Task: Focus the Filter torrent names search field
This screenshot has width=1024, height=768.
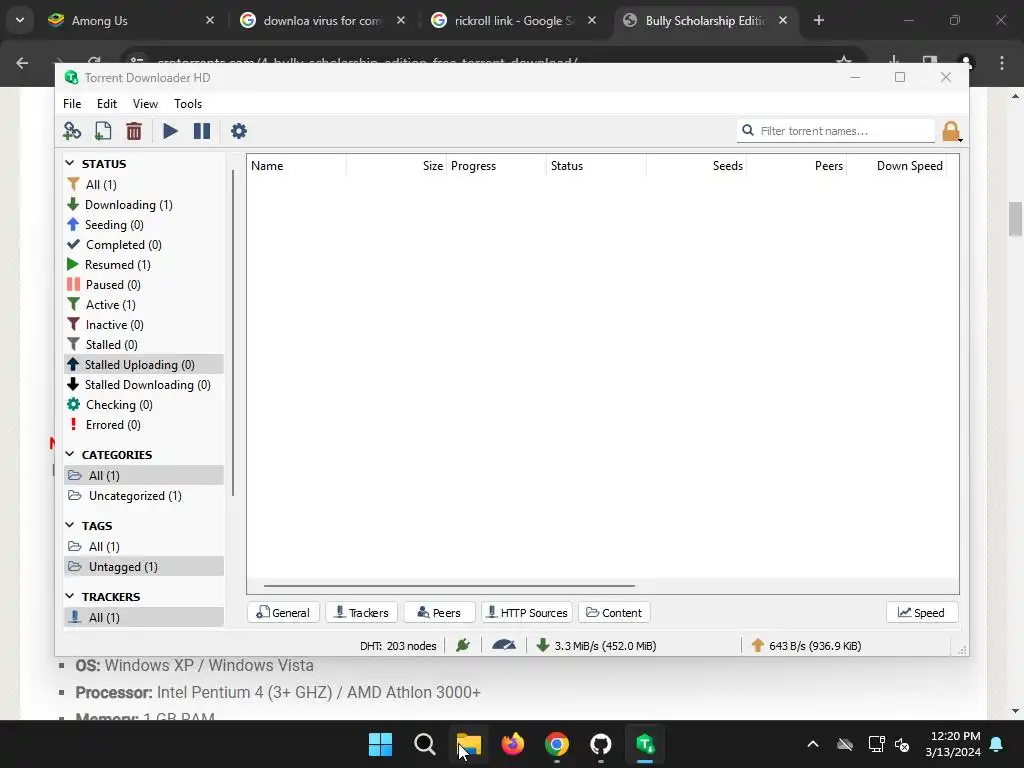Action: click(x=836, y=131)
